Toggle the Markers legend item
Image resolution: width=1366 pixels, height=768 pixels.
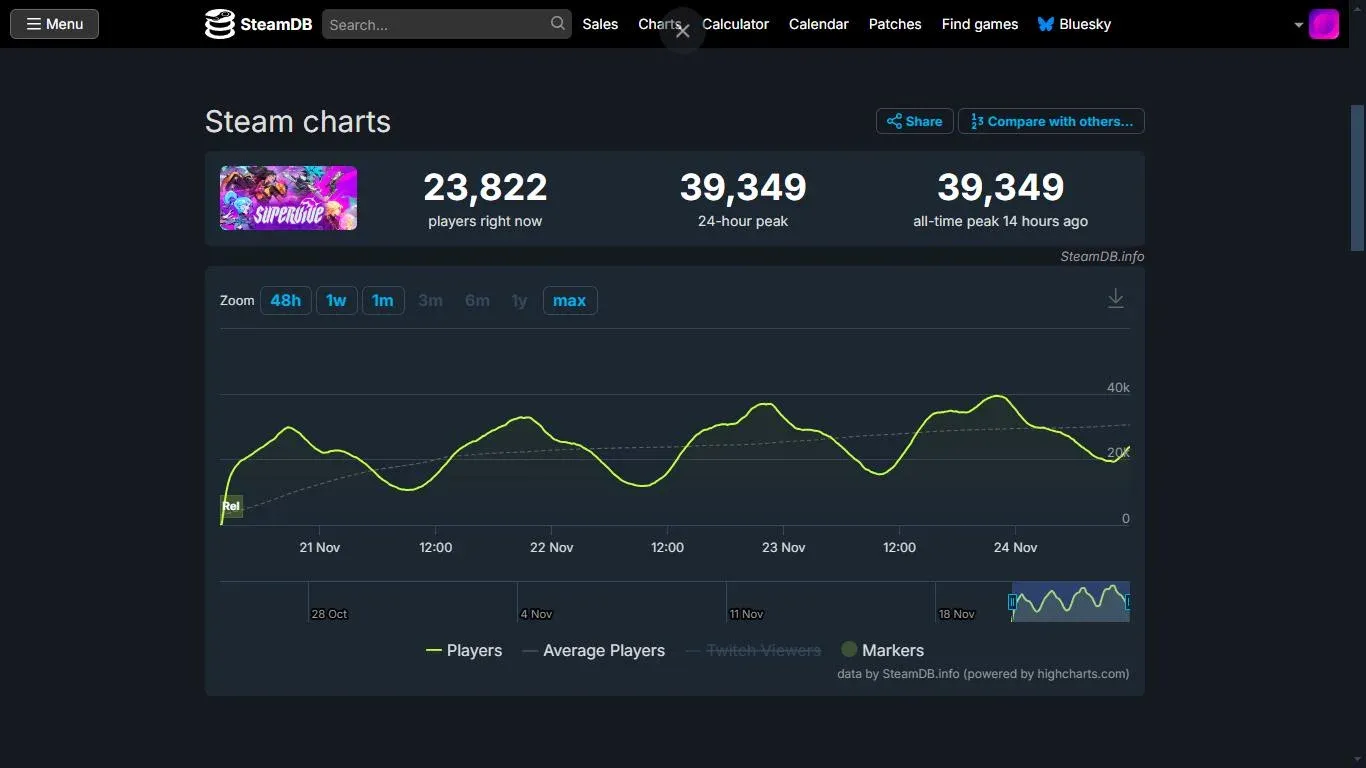[882, 650]
